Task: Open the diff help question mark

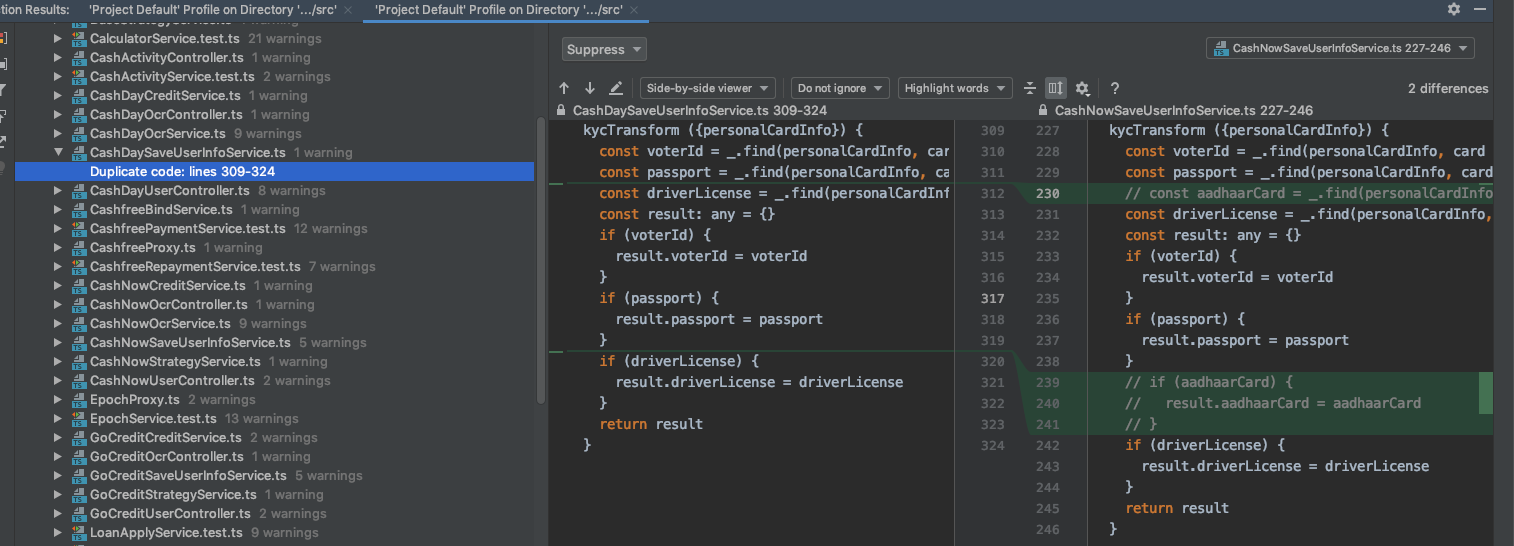Action: 1115,88
